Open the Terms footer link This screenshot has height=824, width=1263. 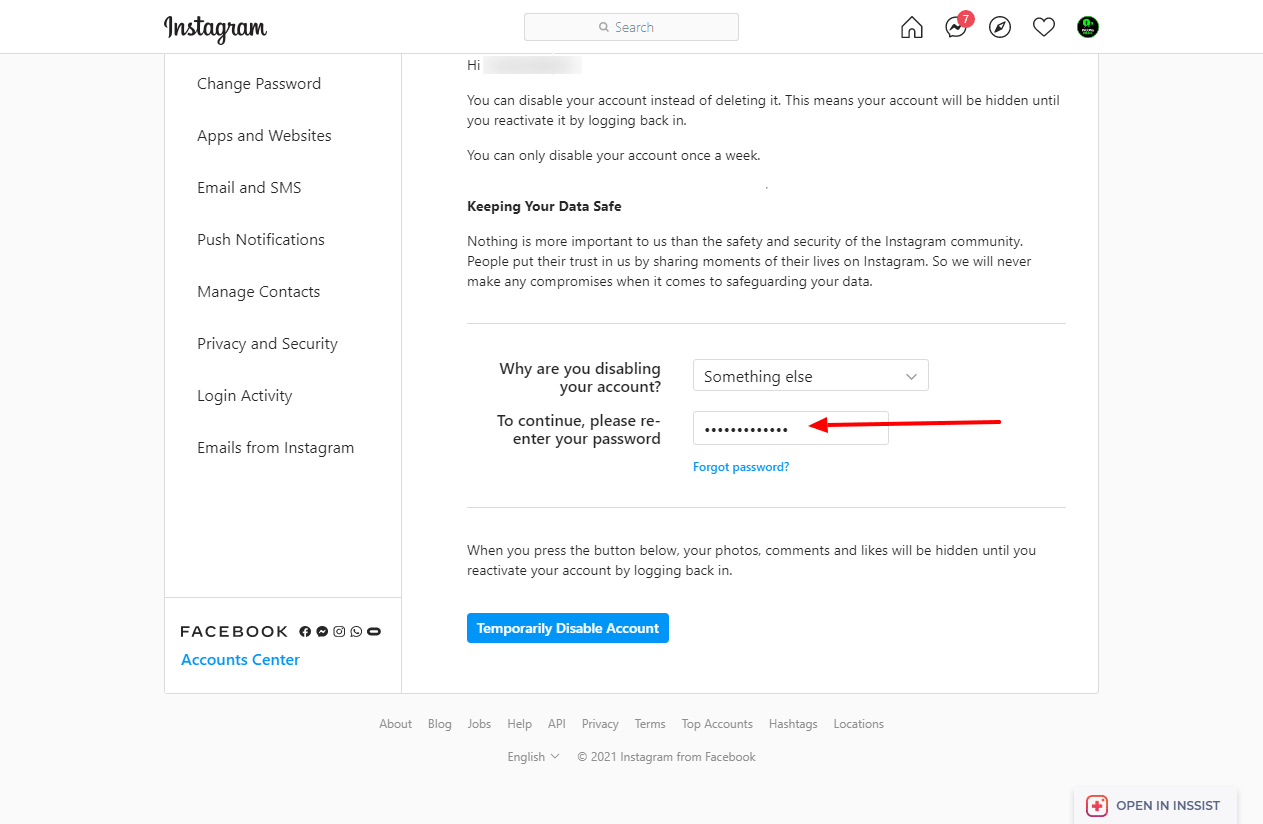(x=650, y=724)
